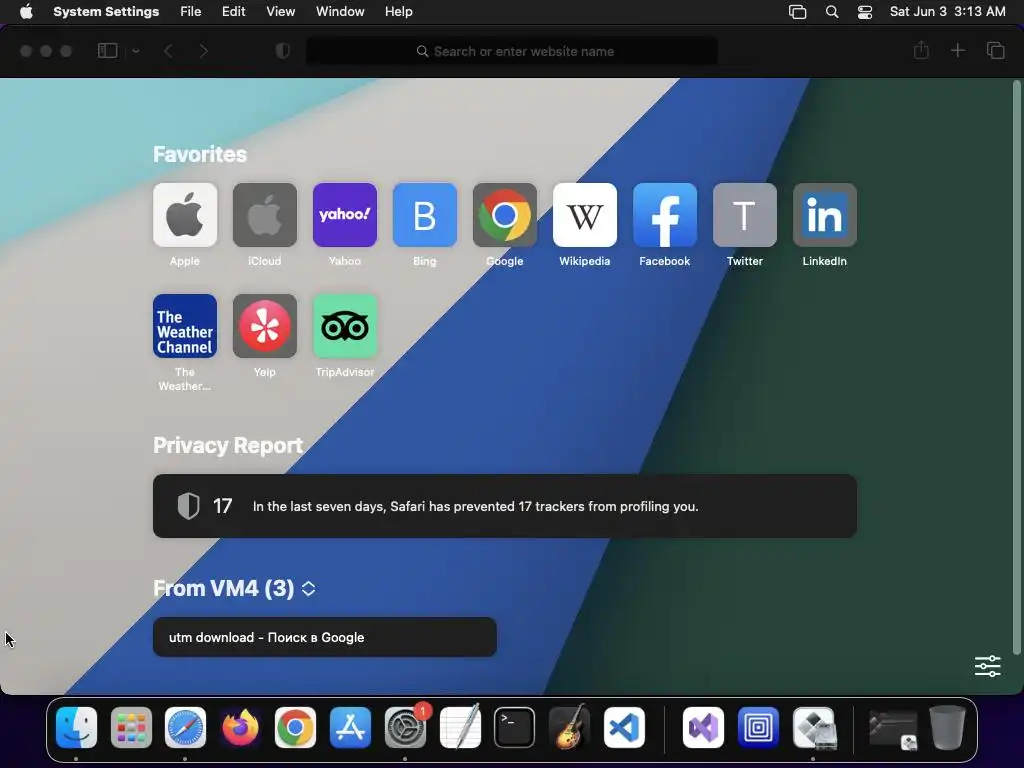Open the System Settings menu
This screenshot has height=768, width=1024.
[106, 11]
